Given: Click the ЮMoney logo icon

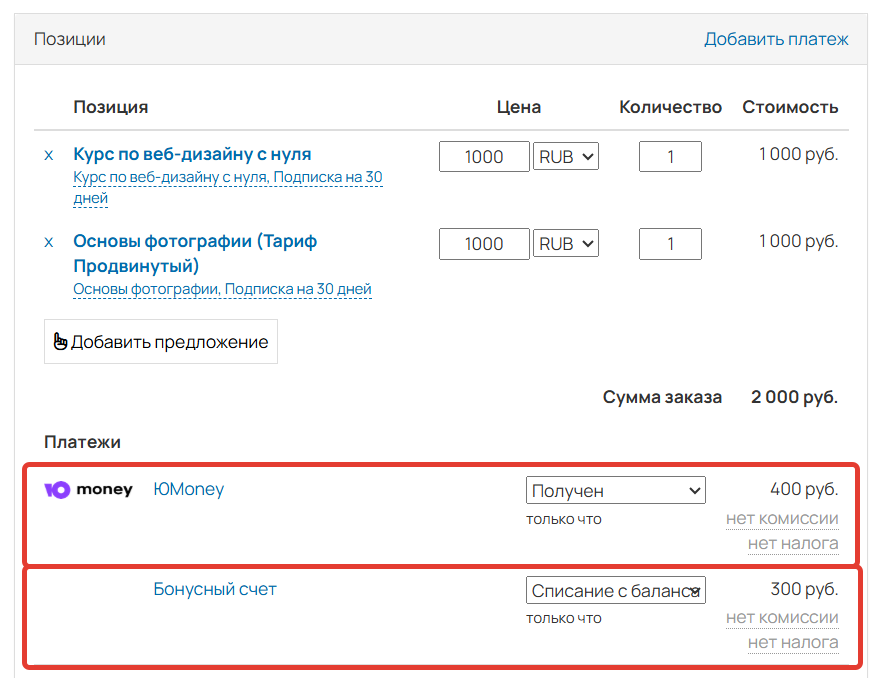Looking at the screenshot, I should pyautogui.click(x=88, y=490).
